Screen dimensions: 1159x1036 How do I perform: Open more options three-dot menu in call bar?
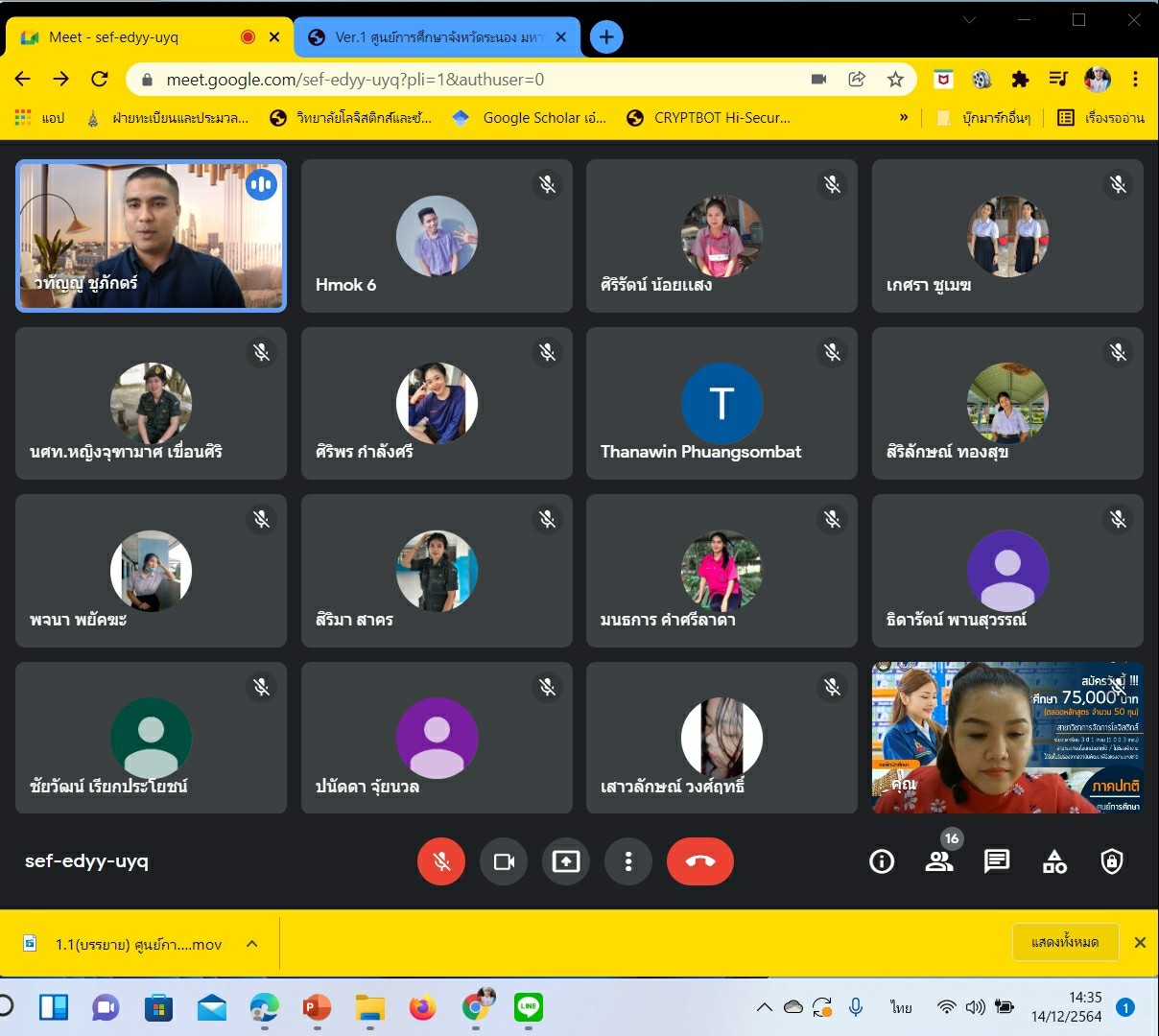628,861
